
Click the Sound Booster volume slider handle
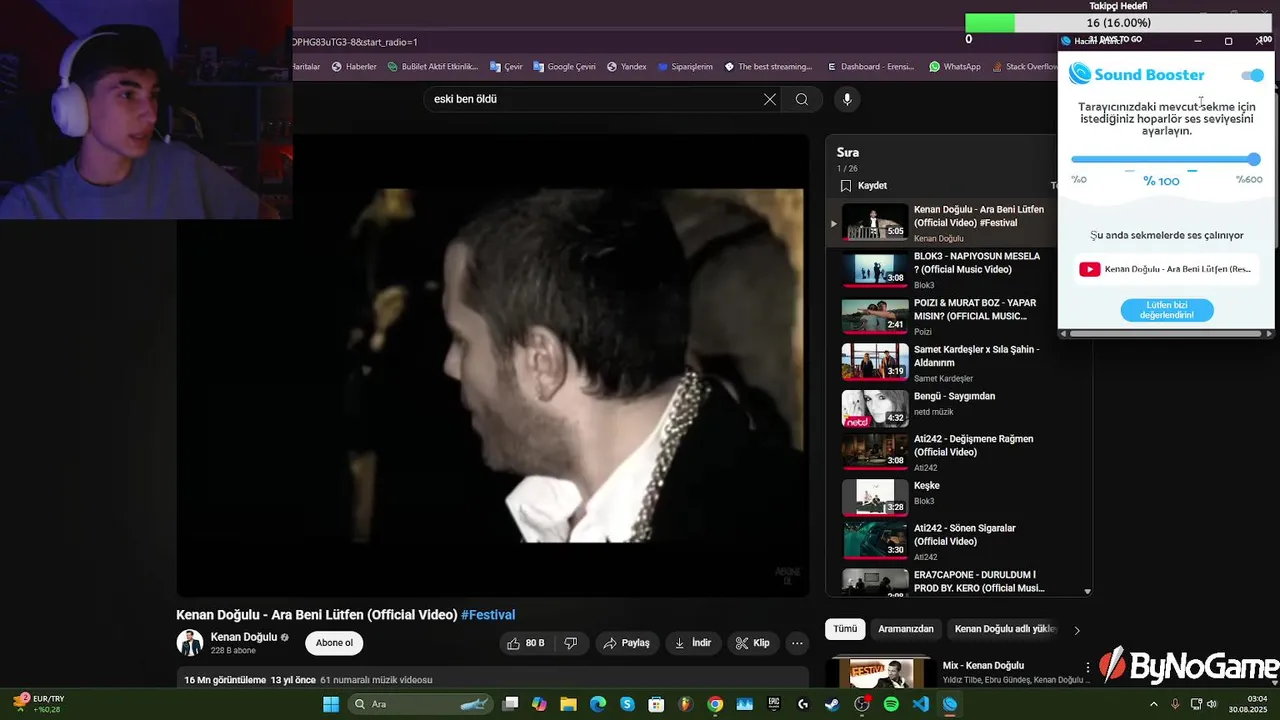coord(1254,159)
